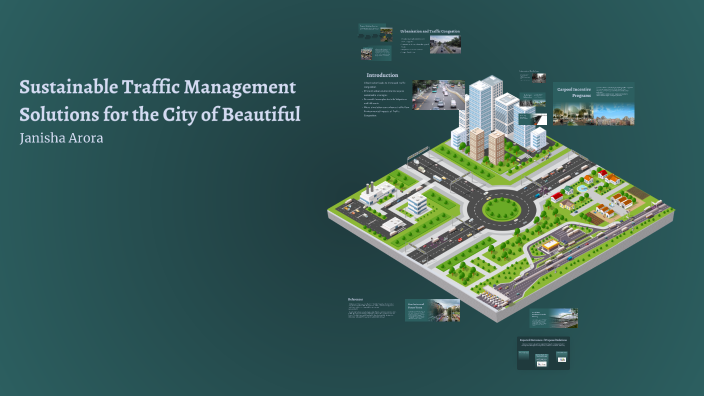The height and width of the screenshot is (396, 704).
Task: Select the author name Janisha Arora
Action: click(62, 138)
